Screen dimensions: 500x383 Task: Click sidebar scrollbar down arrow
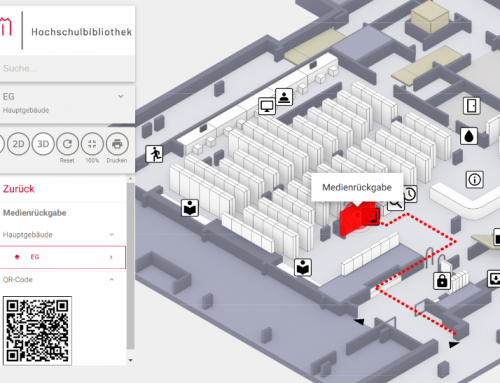(x=130, y=360)
